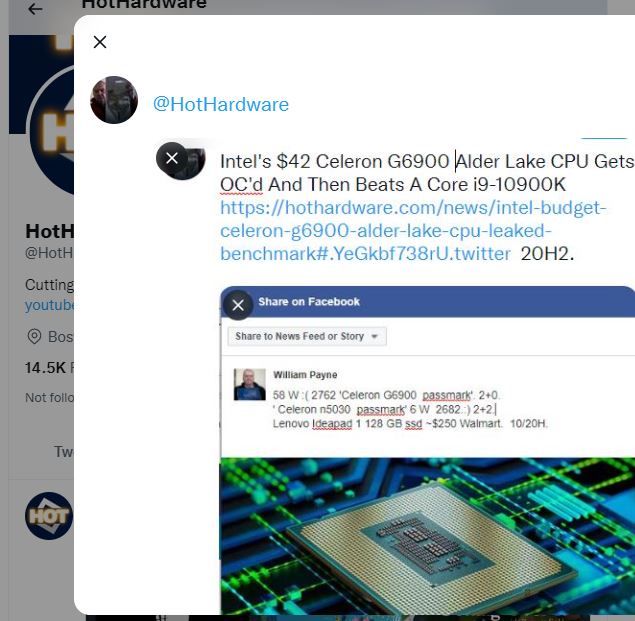Place cursor in the Intel's $42 Celeron tweet text
The width and height of the screenshot is (635, 621).
point(427,173)
